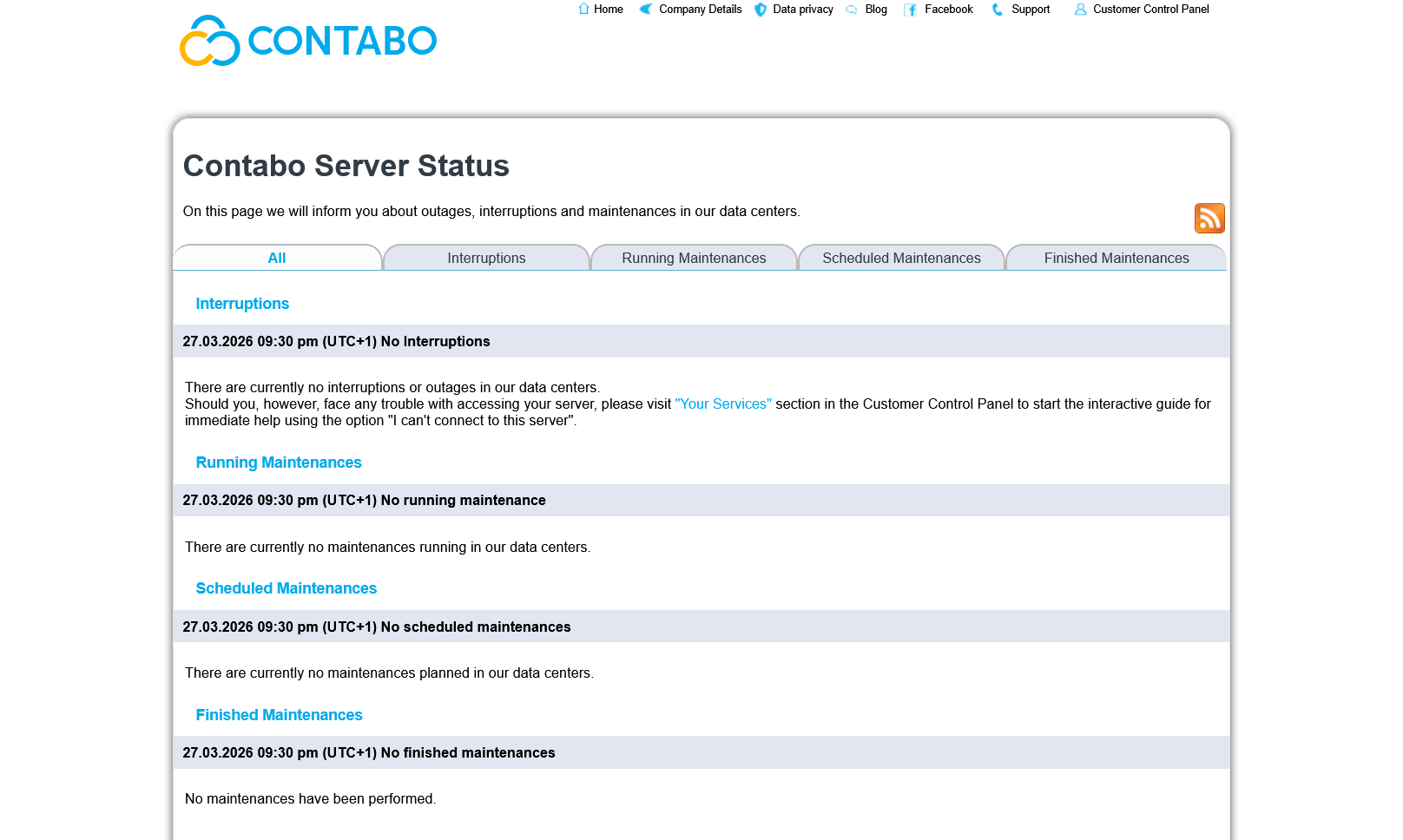
Task: Click the blue Finished Maintenances section heading
Action: point(279,715)
